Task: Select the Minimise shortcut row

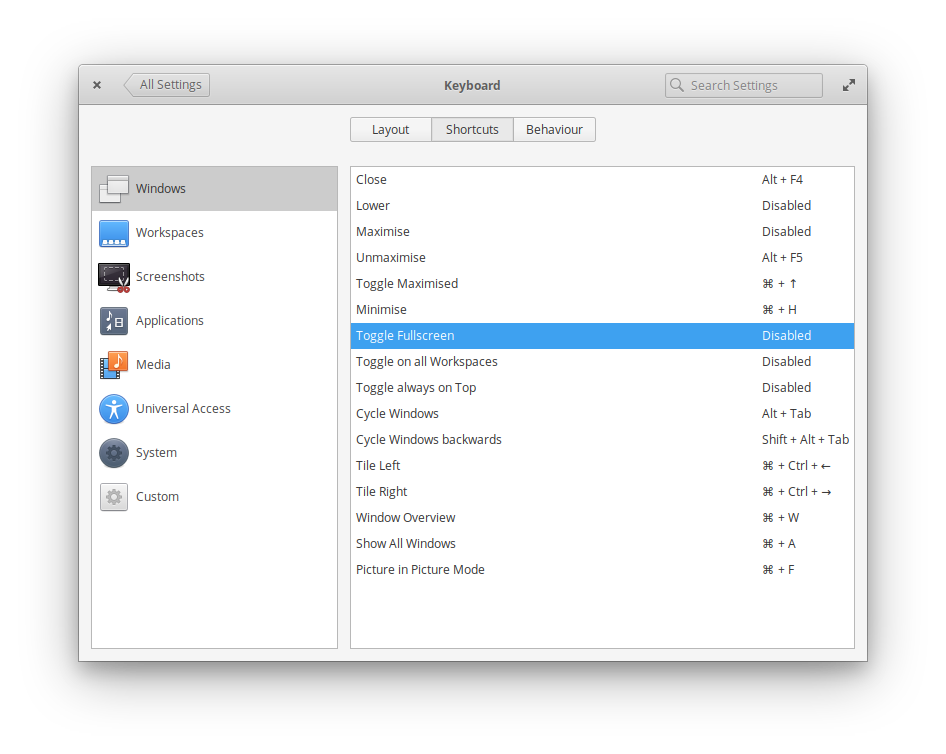Action: click(602, 309)
